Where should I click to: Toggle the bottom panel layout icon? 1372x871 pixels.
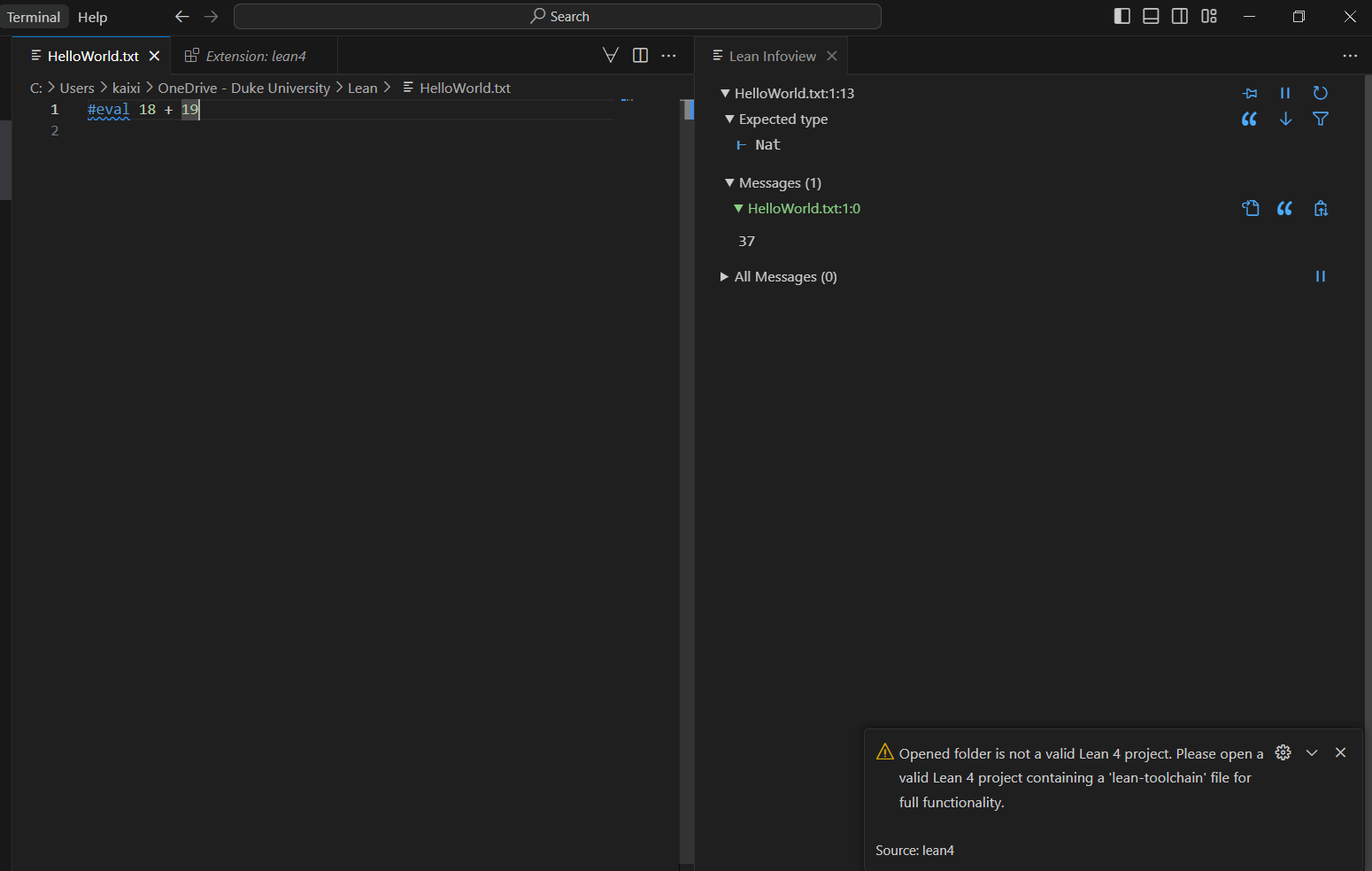click(x=1151, y=16)
